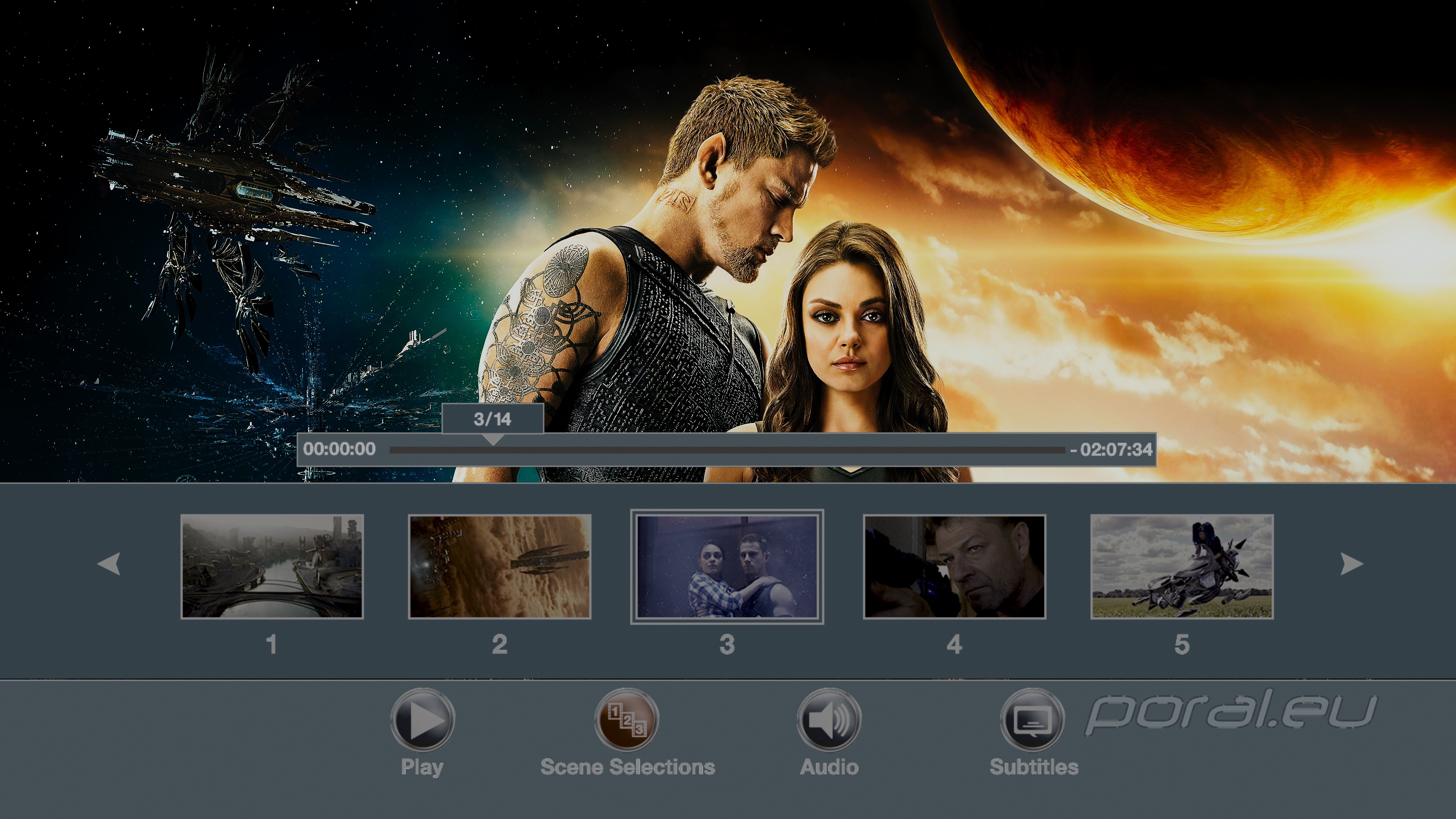Select scene 1 thumbnail of the city

272,566
